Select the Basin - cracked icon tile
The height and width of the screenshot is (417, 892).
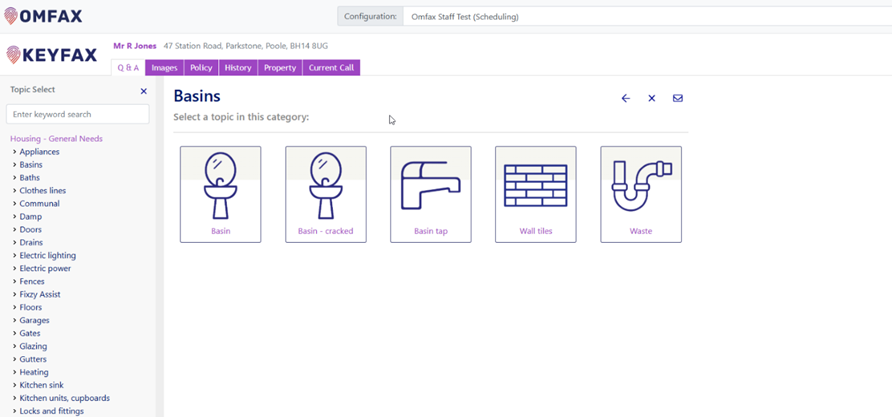coord(325,186)
